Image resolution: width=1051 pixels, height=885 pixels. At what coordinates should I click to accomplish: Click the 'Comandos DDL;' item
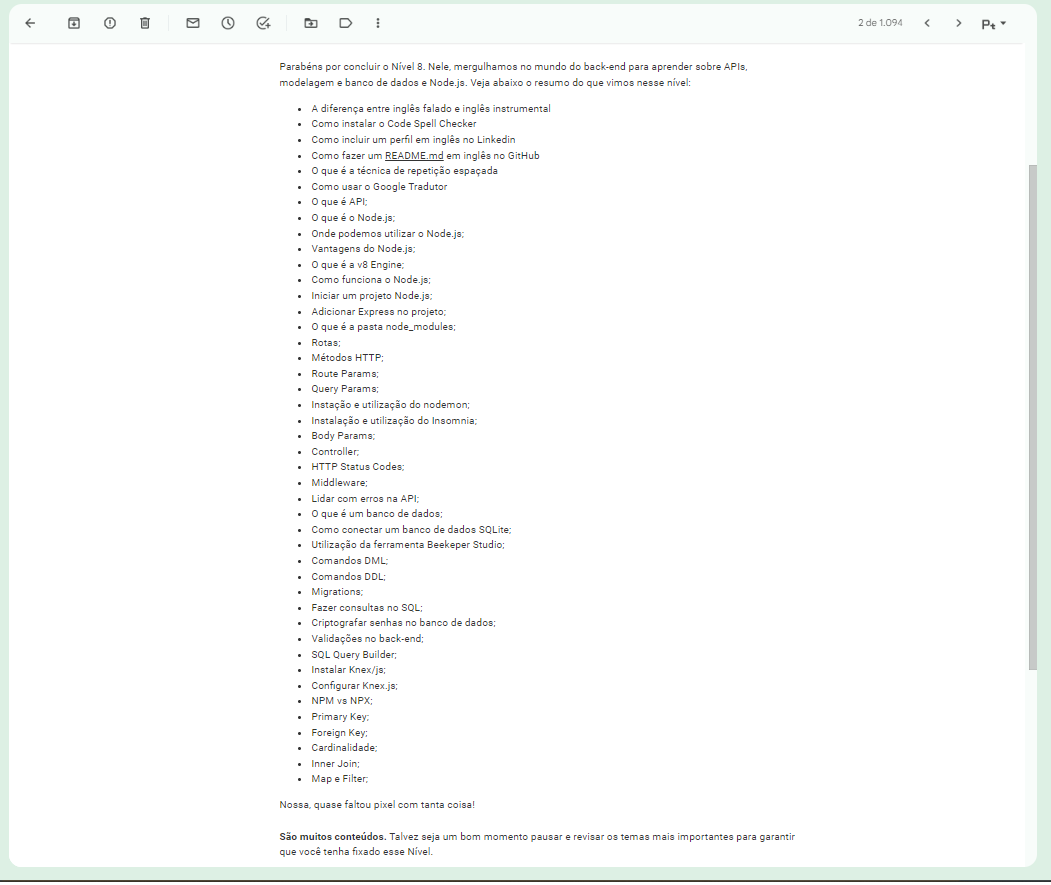(348, 577)
